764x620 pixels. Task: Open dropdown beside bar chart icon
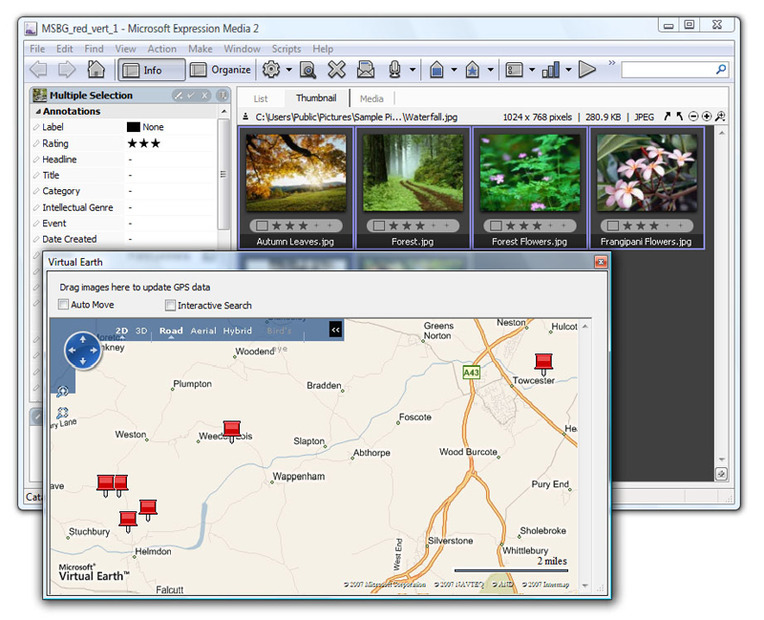[x=568, y=70]
